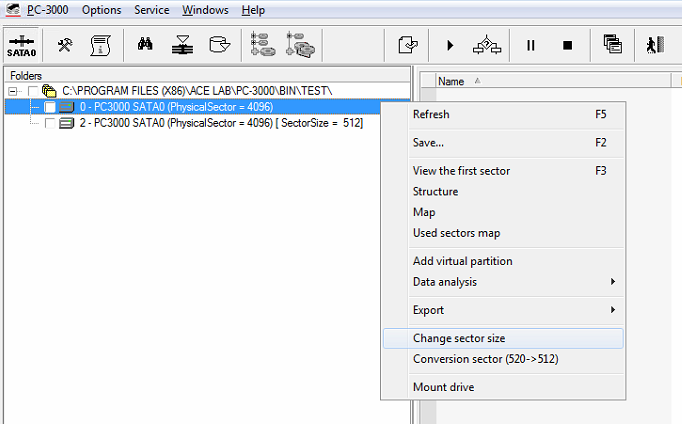Open the hammer and wrench utilities icon
This screenshot has height=424, width=682.
tap(65, 45)
